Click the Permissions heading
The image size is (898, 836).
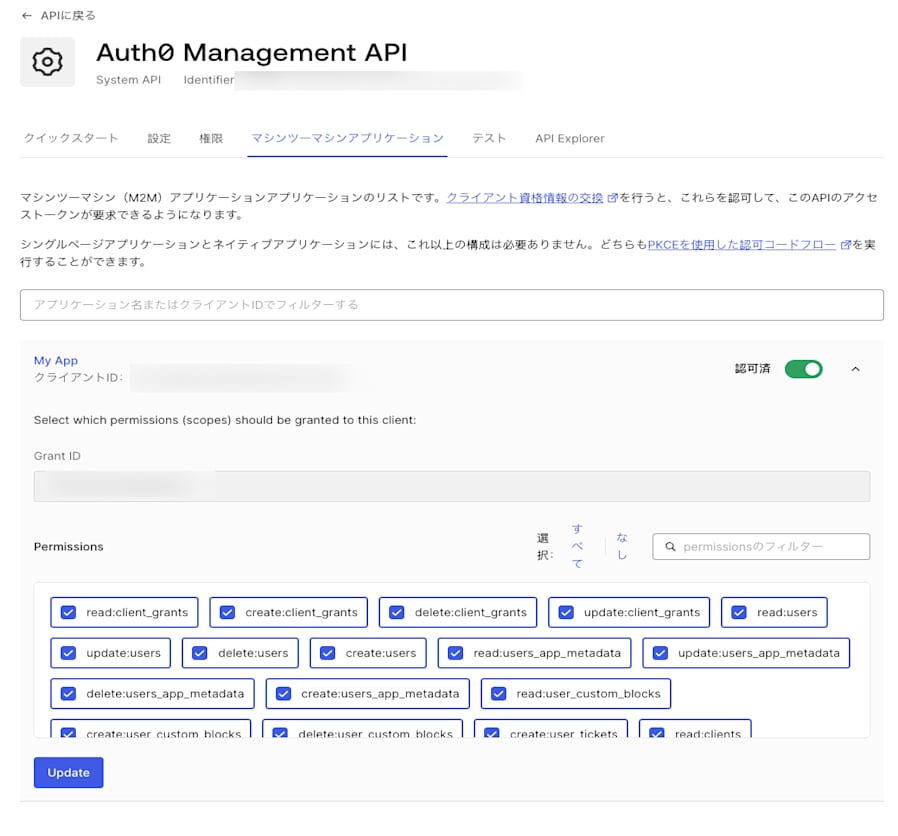point(69,546)
